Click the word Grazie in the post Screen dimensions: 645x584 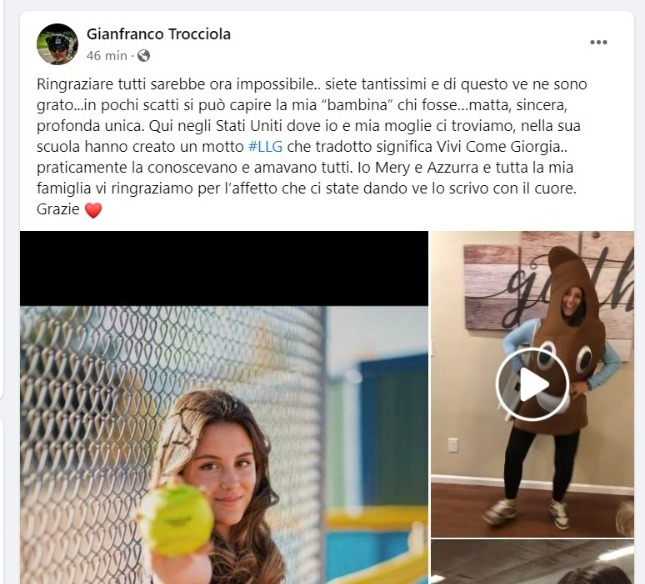click(x=58, y=209)
